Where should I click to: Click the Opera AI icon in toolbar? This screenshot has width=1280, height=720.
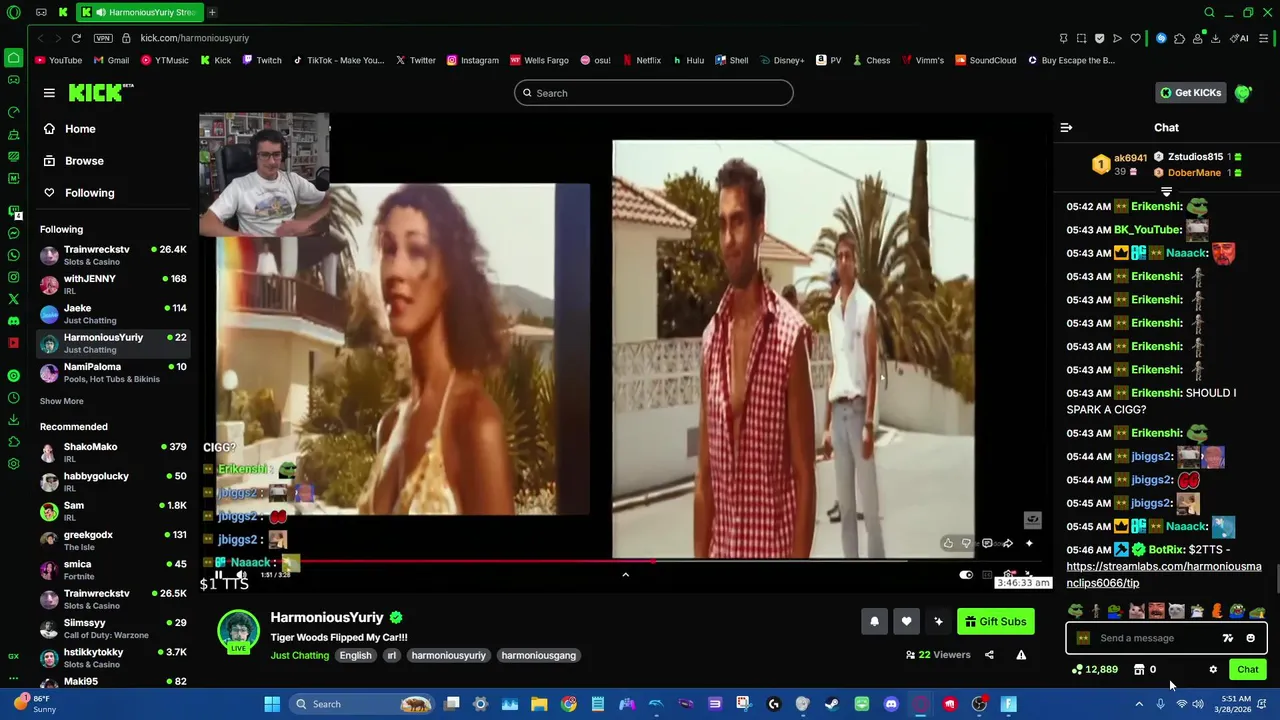1240,38
